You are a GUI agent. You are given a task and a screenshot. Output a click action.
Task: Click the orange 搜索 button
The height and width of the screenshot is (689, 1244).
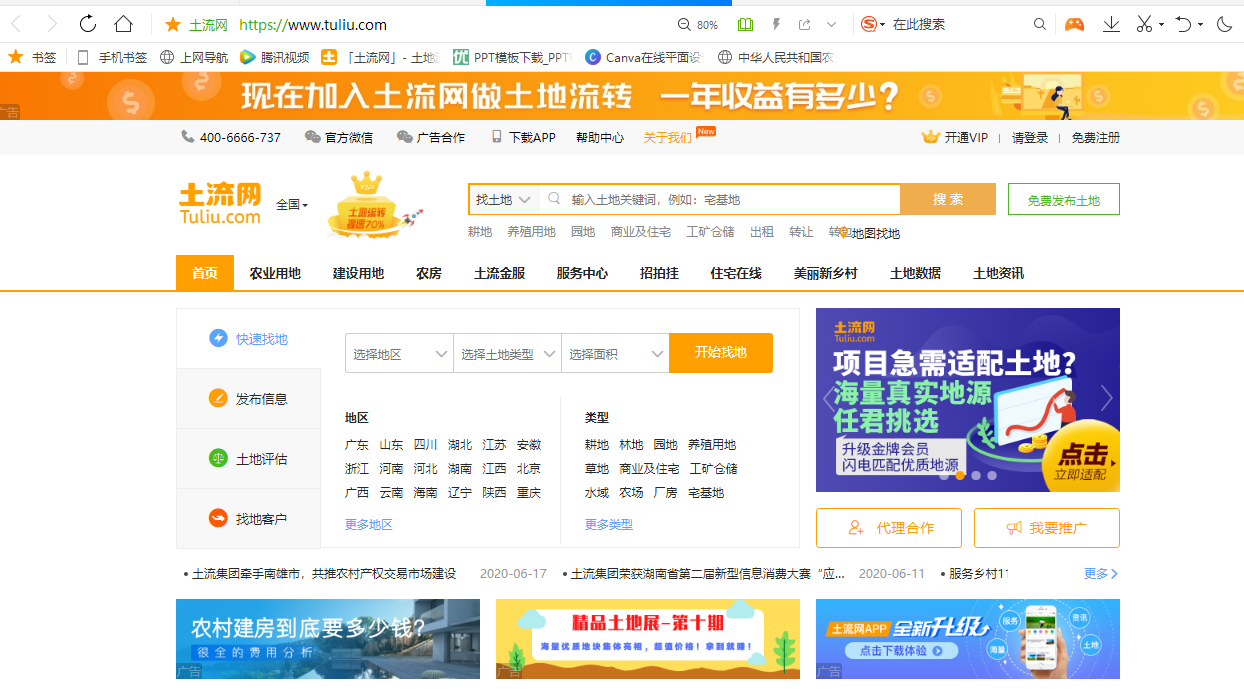947,199
